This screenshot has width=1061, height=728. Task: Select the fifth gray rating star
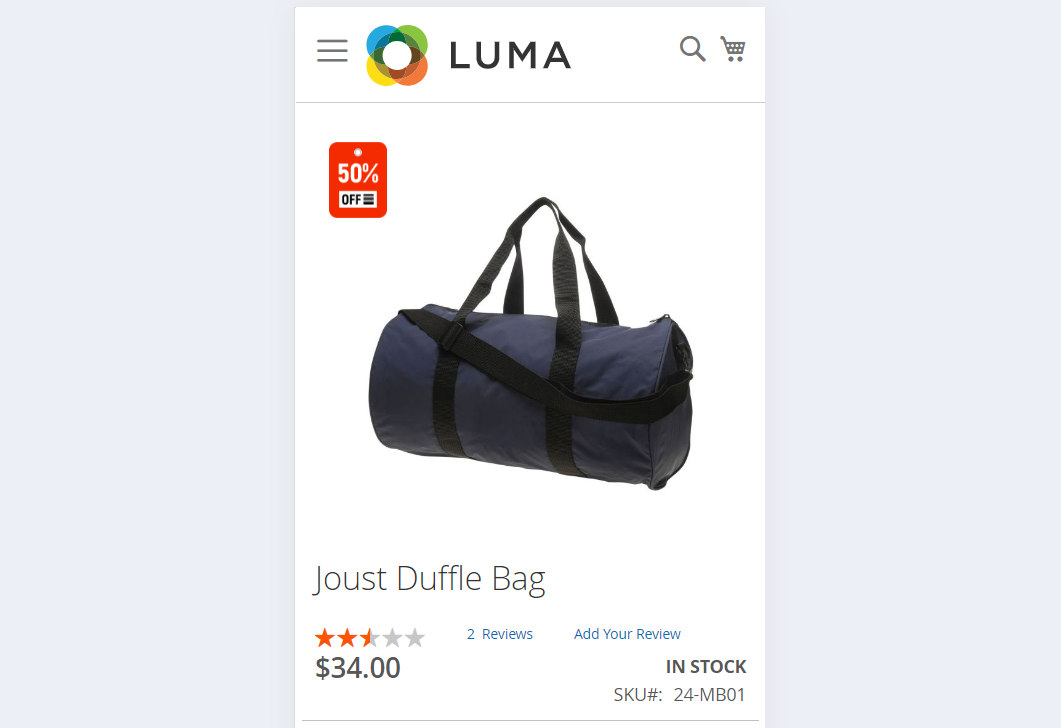coord(415,638)
